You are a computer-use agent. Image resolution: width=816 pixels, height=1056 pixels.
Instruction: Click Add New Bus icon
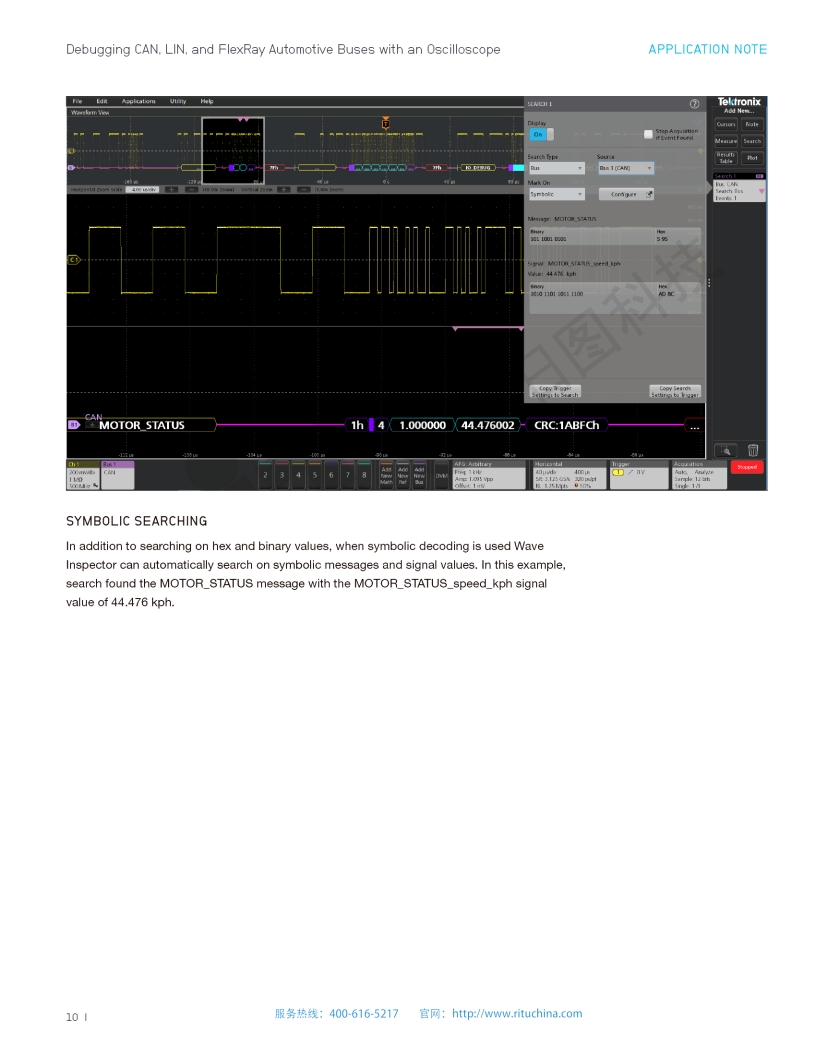419,476
